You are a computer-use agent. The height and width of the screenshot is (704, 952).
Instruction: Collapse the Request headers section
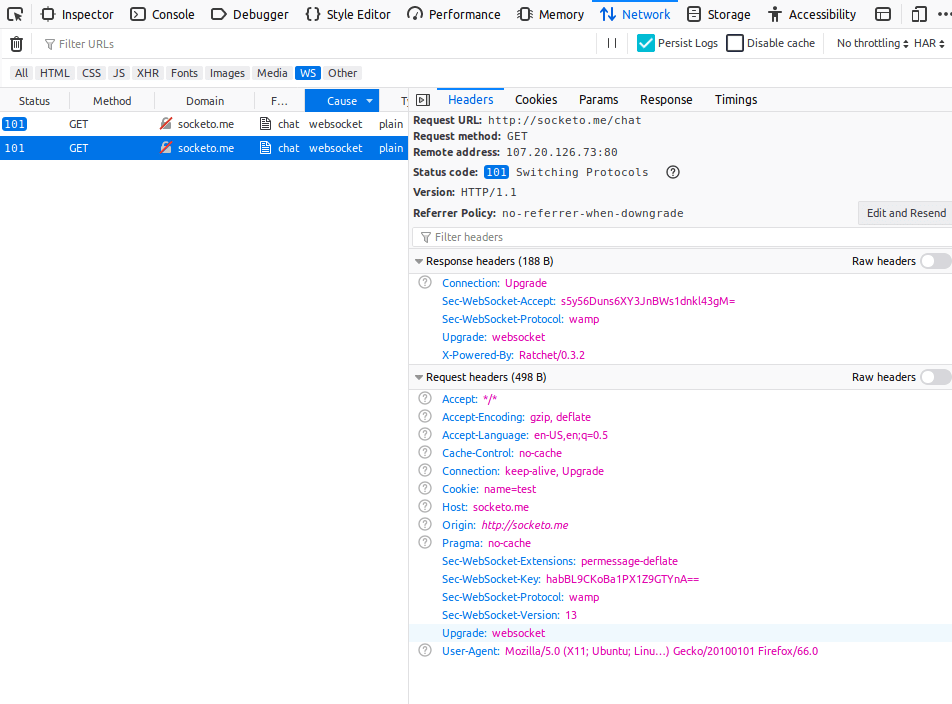pos(419,377)
